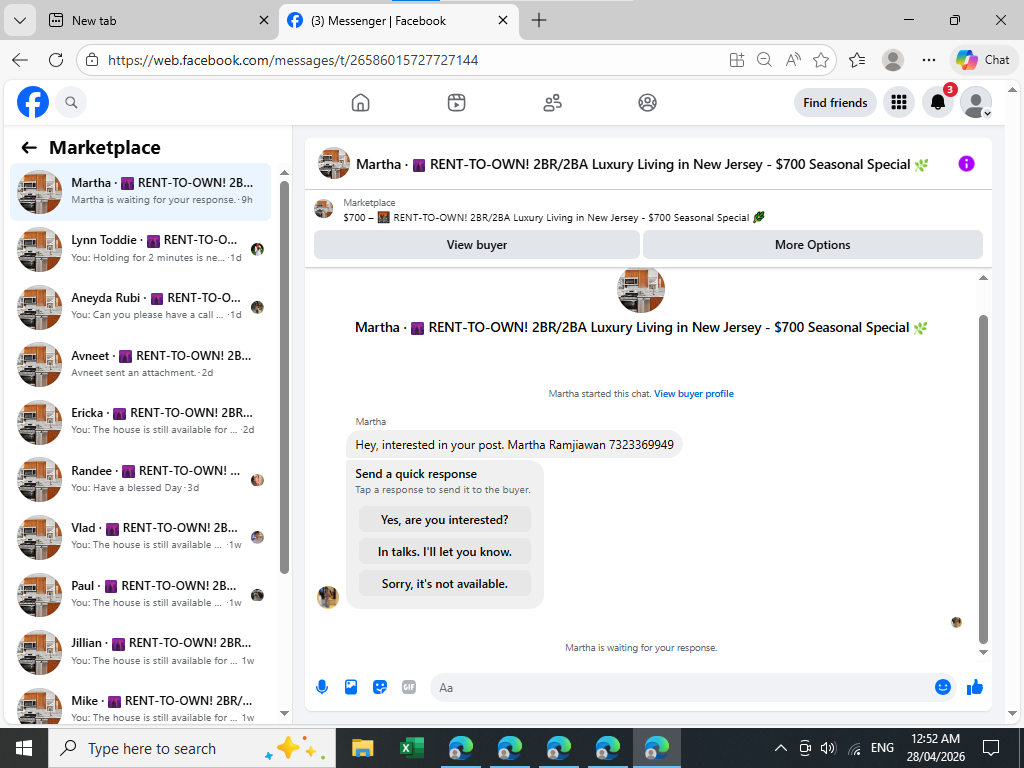This screenshot has width=1024, height=768.
Task: Open the account profile menu
Action: tap(976, 103)
